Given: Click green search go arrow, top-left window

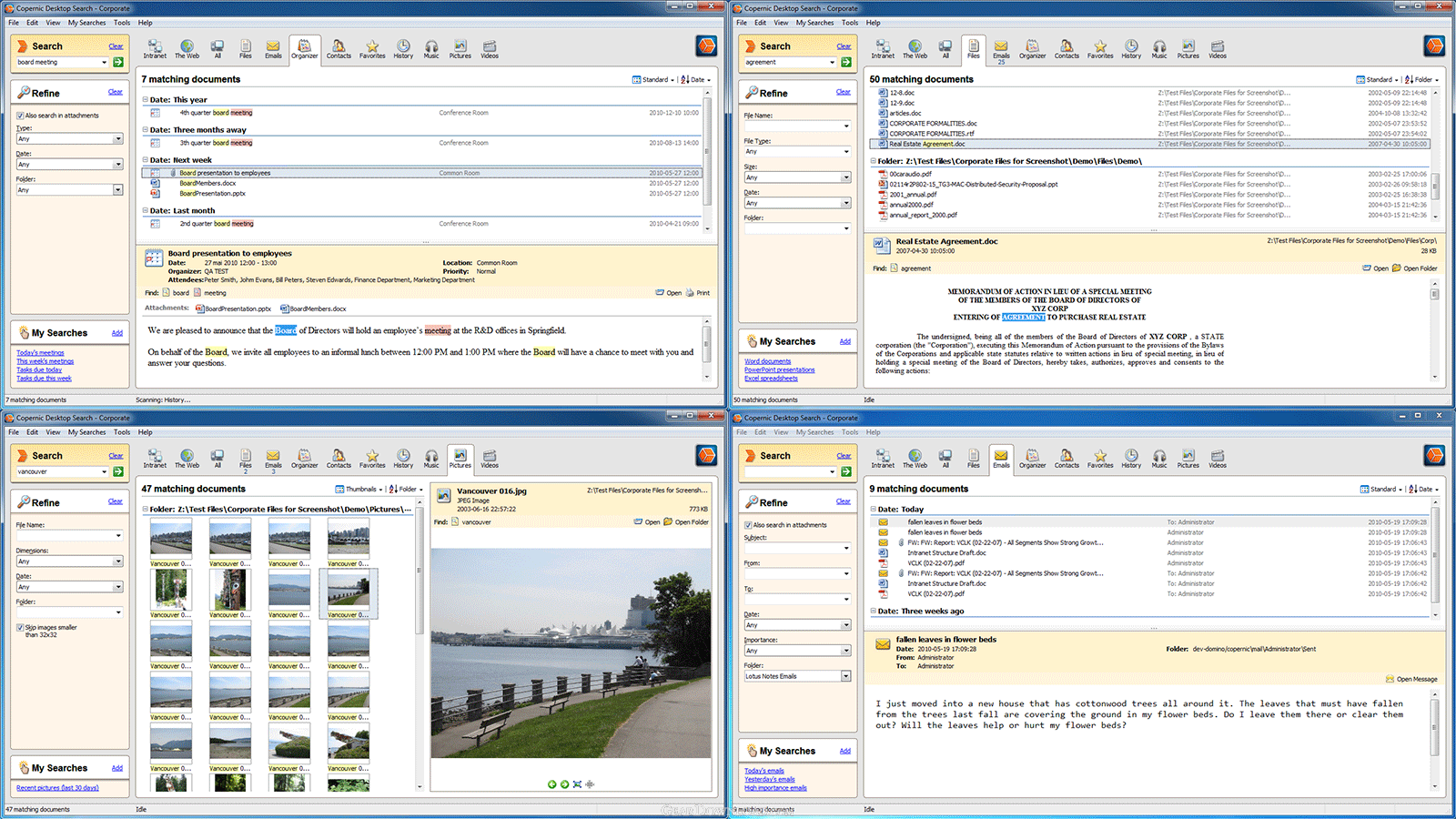Looking at the screenshot, I should 118,62.
